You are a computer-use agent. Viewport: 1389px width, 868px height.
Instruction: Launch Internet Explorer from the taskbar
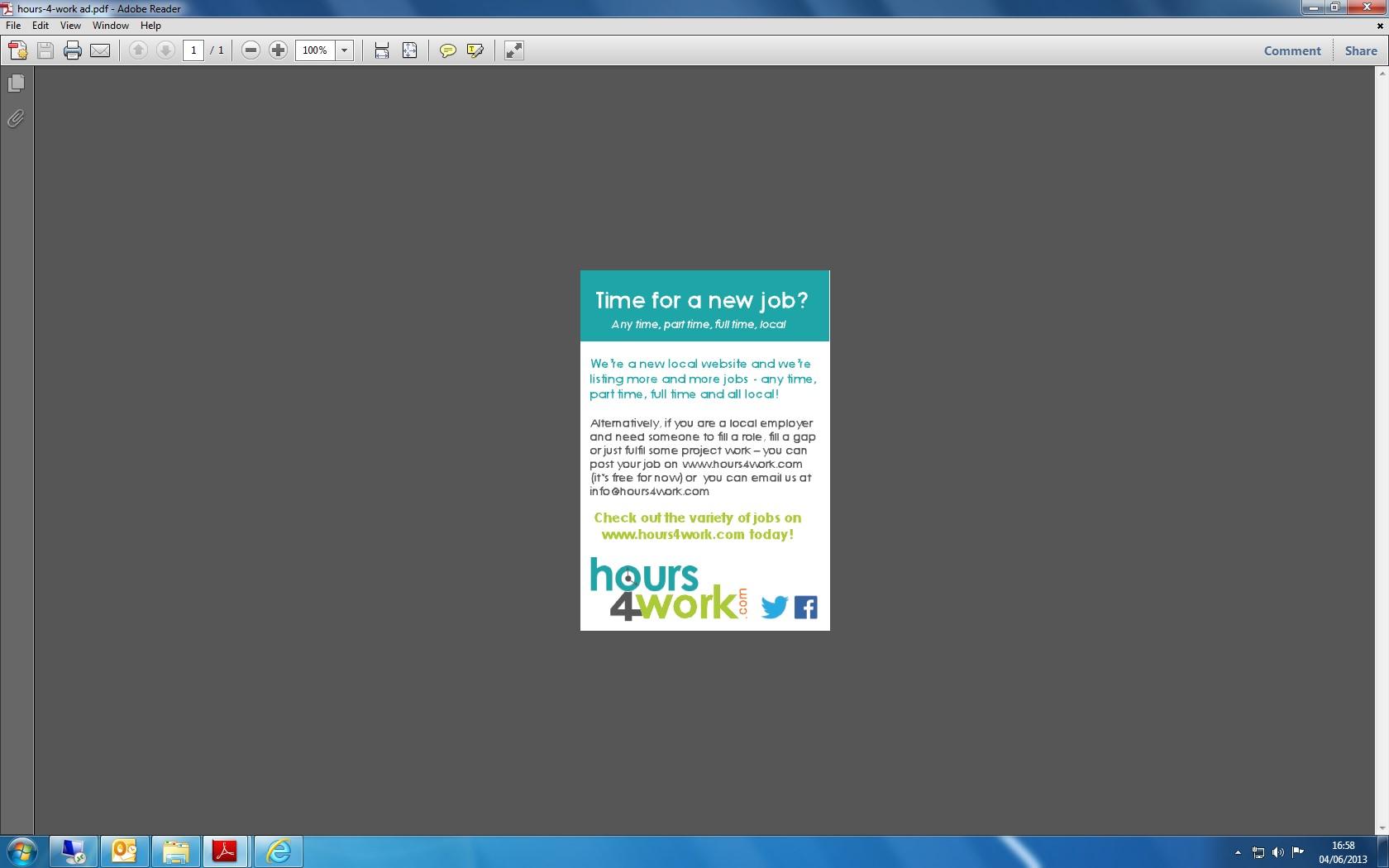[278, 851]
